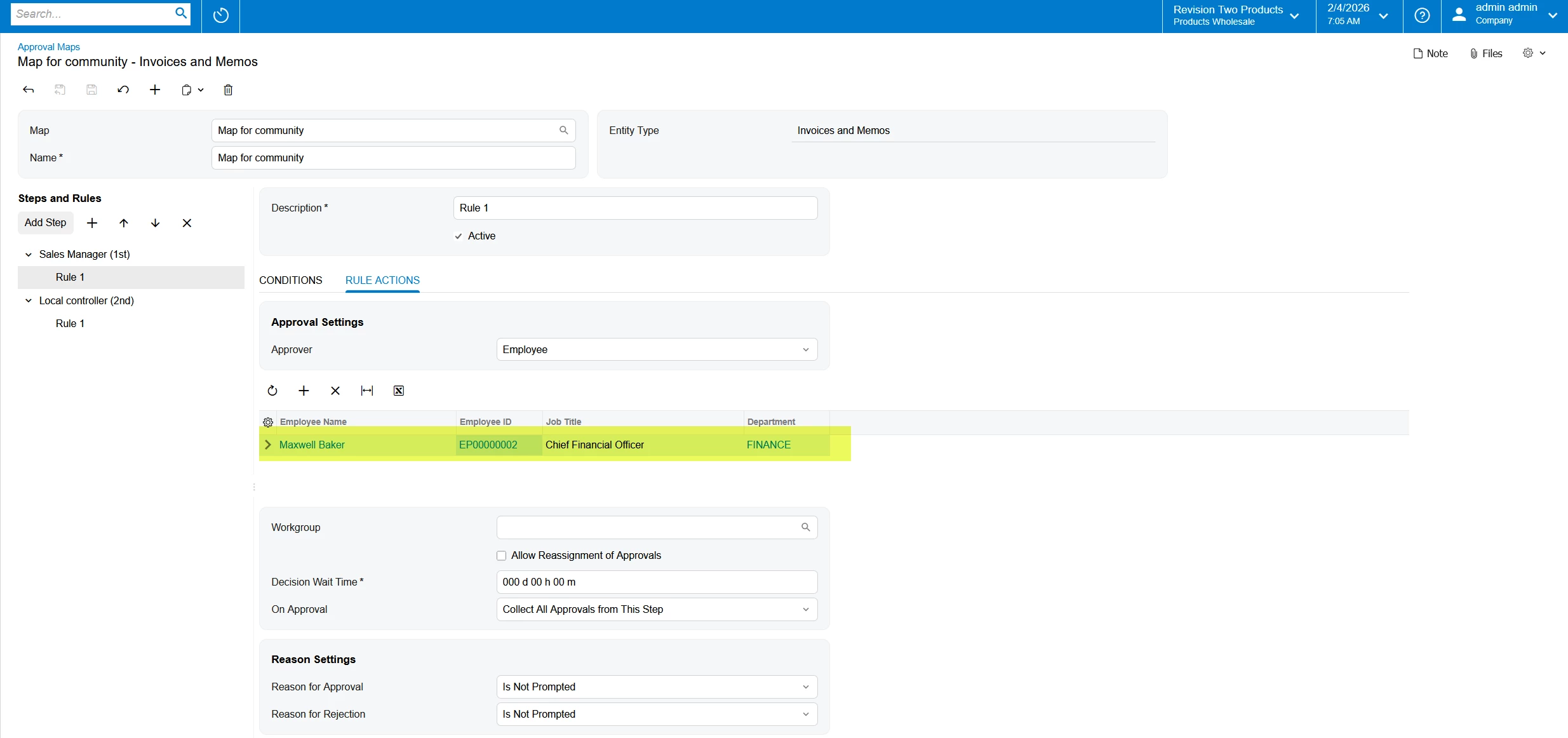Open the Reason for Rejection dropdown

pos(656,715)
